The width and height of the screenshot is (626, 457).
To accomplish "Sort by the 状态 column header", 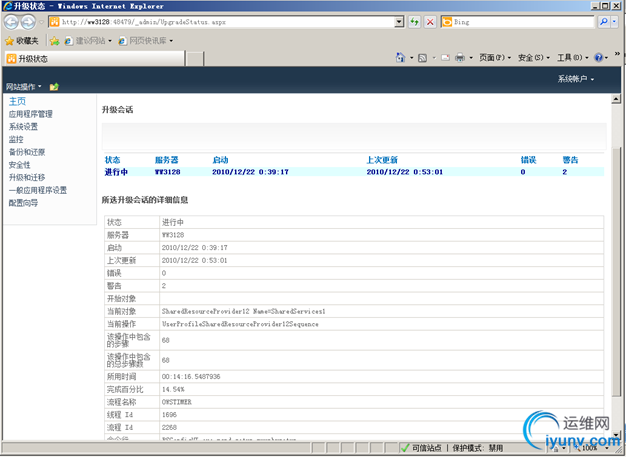I will tap(112, 160).
